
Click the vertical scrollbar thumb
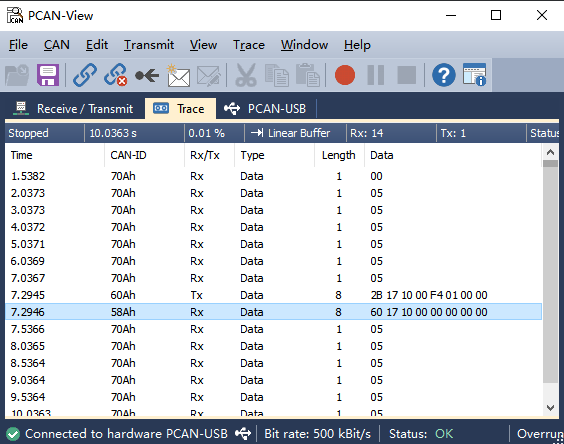tap(550, 272)
